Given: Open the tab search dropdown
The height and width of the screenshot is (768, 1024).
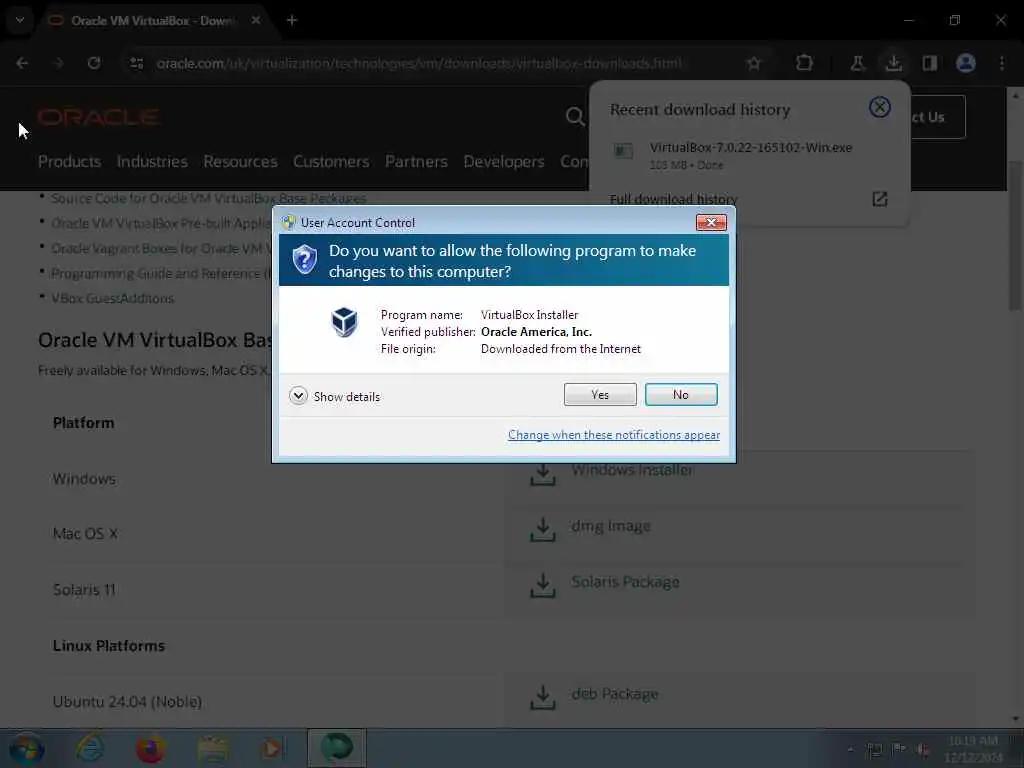Looking at the screenshot, I should [x=20, y=20].
